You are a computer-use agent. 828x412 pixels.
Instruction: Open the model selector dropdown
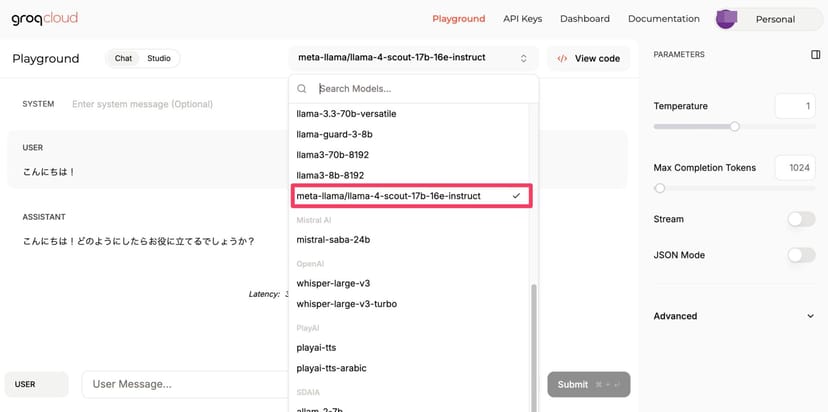coord(412,58)
